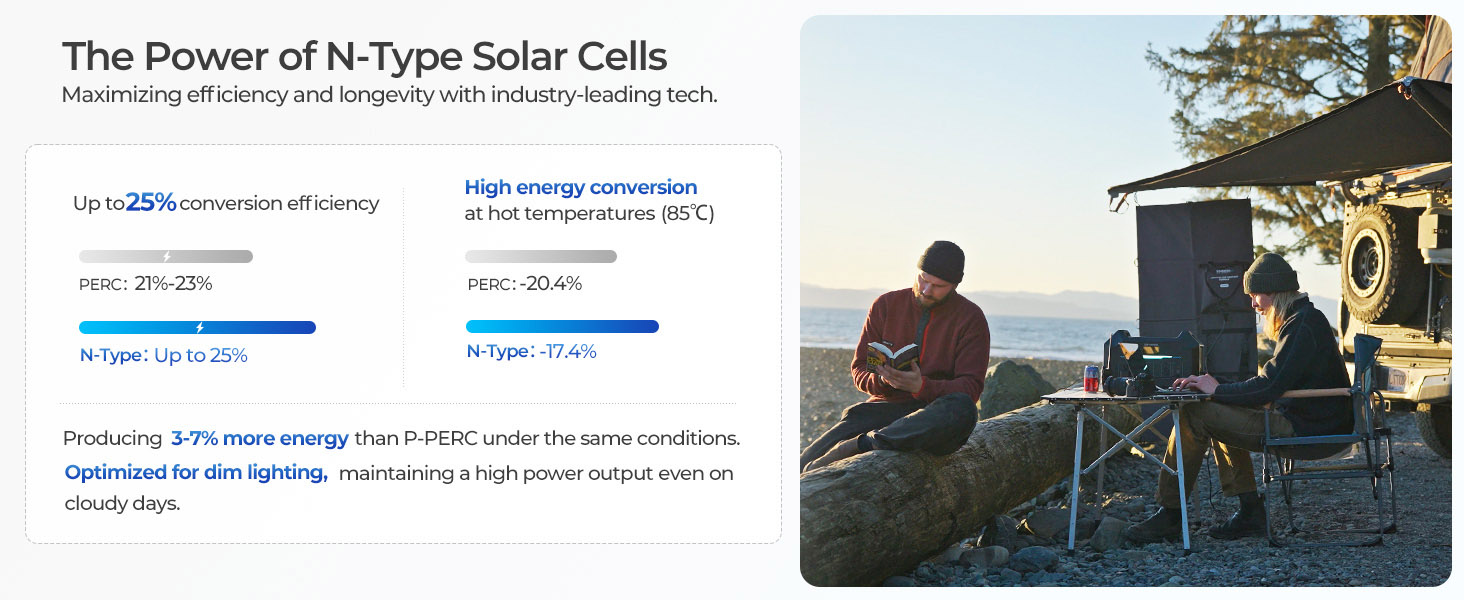
Task: Click the man's gray beanie in the photo
Action: coord(941,260)
